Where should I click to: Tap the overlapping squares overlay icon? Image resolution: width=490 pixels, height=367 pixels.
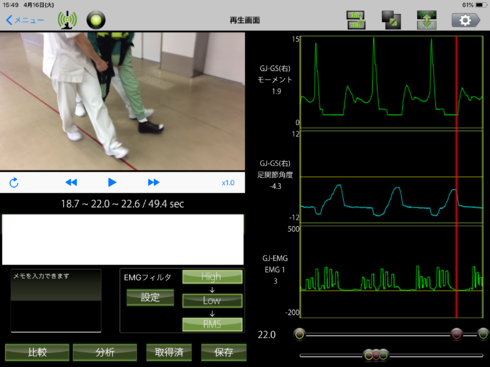coord(391,20)
